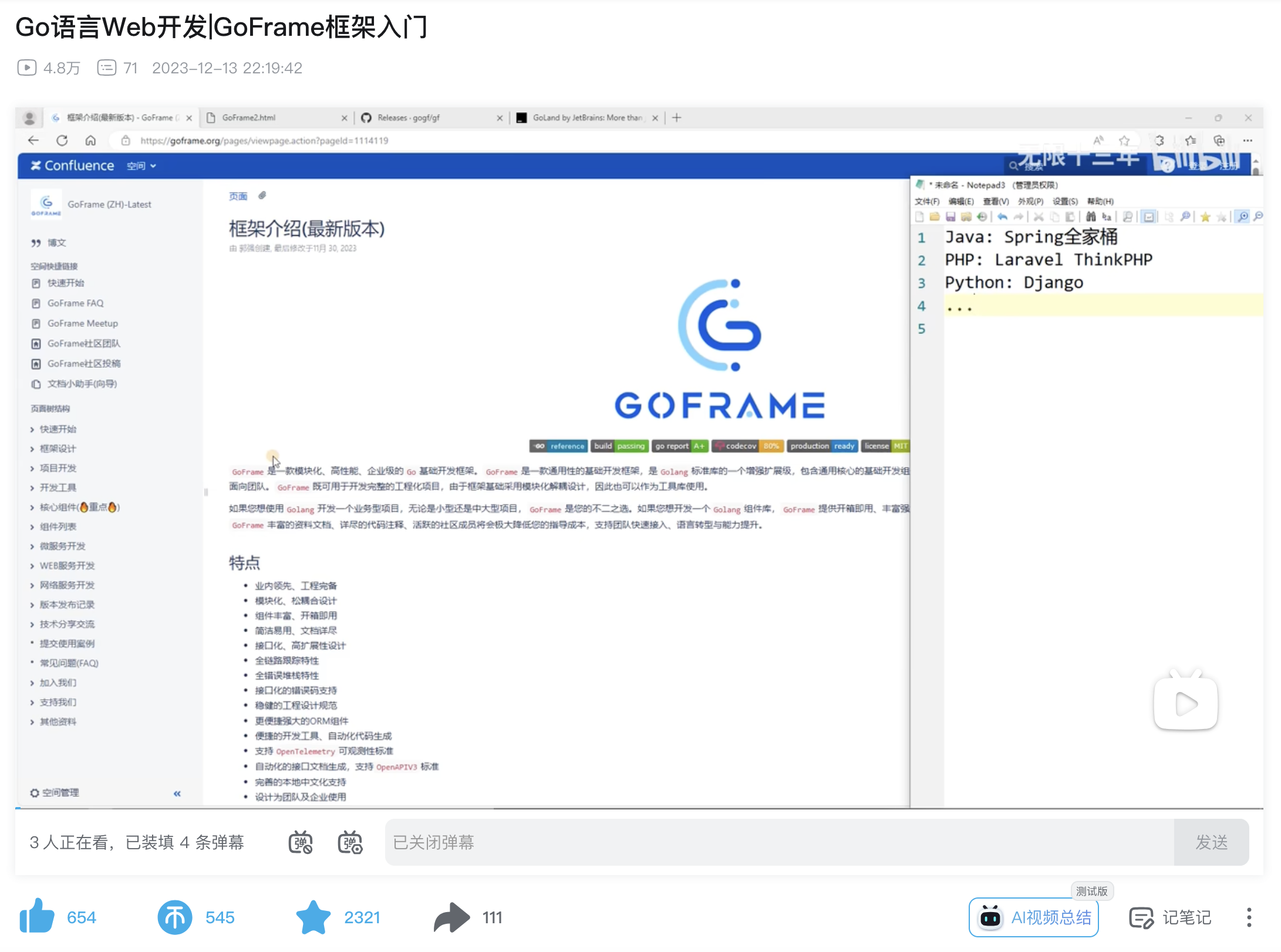
Task: Expand 项目开发 tree item
Action: [x=53, y=468]
